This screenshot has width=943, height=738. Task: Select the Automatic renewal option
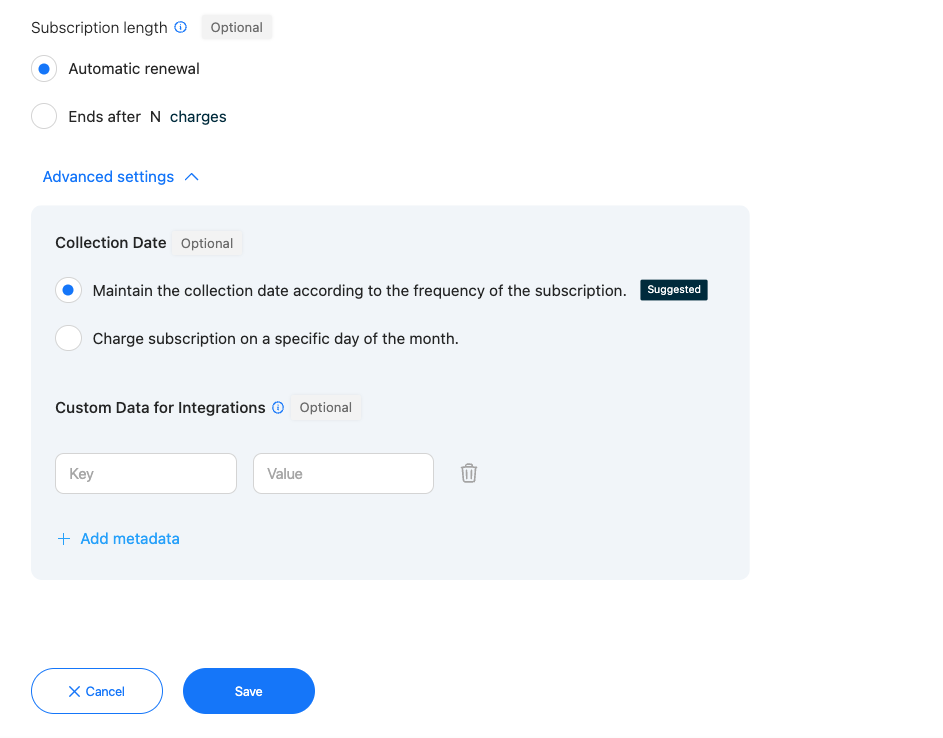[43, 68]
